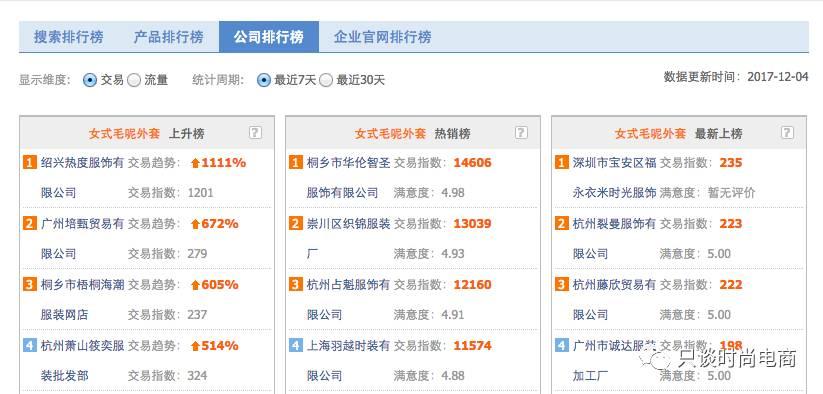
Task: Choose the 最近30天 statistics period
Action: pyautogui.click(x=326, y=80)
